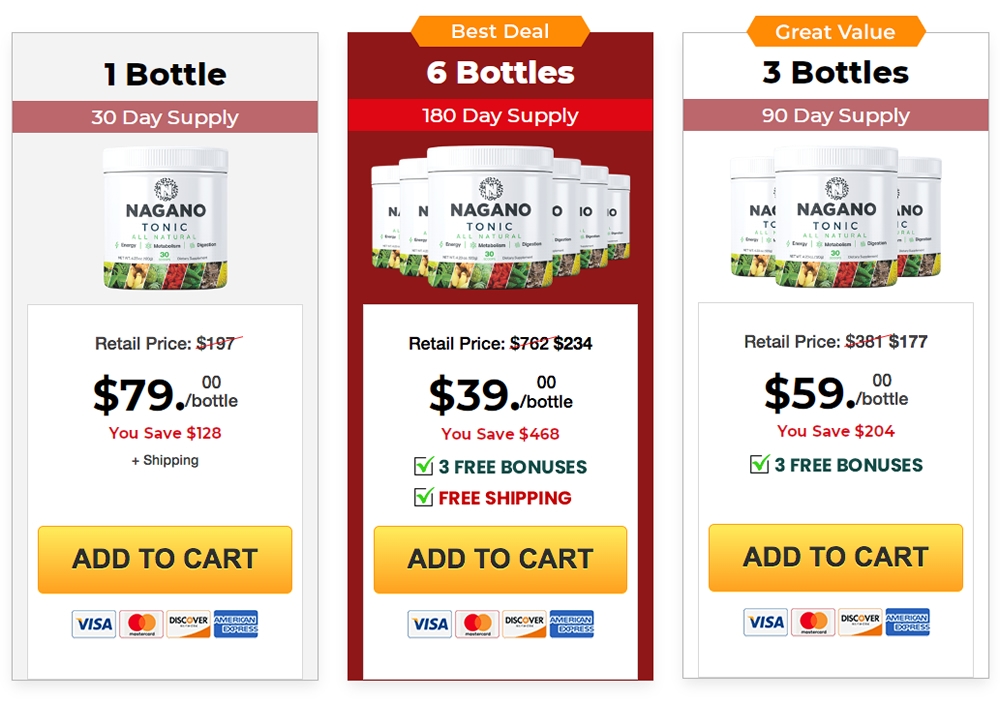Select the Best Deal badge

point(500,31)
